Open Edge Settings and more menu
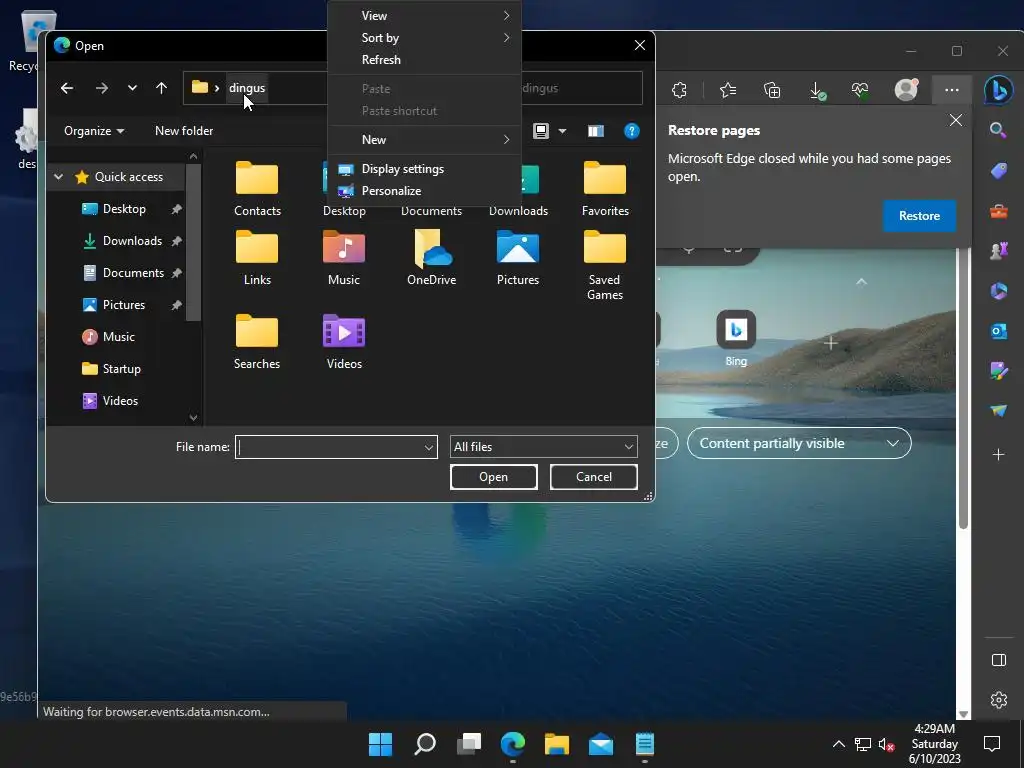The width and height of the screenshot is (1024, 768). (x=952, y=89)
